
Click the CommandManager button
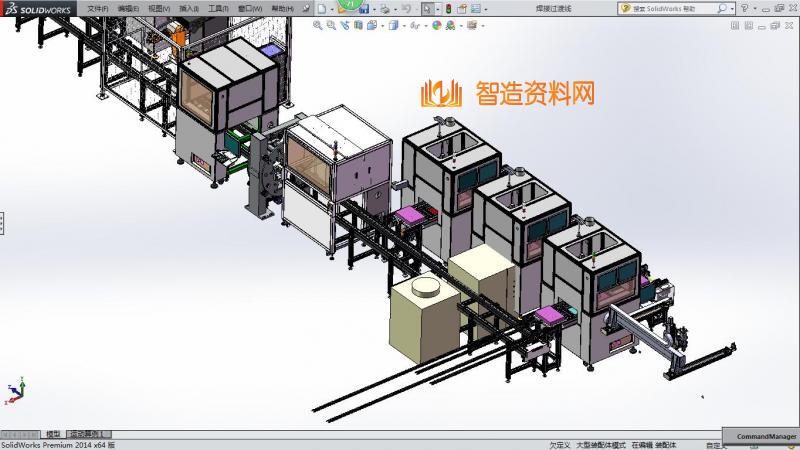[766, 437]
